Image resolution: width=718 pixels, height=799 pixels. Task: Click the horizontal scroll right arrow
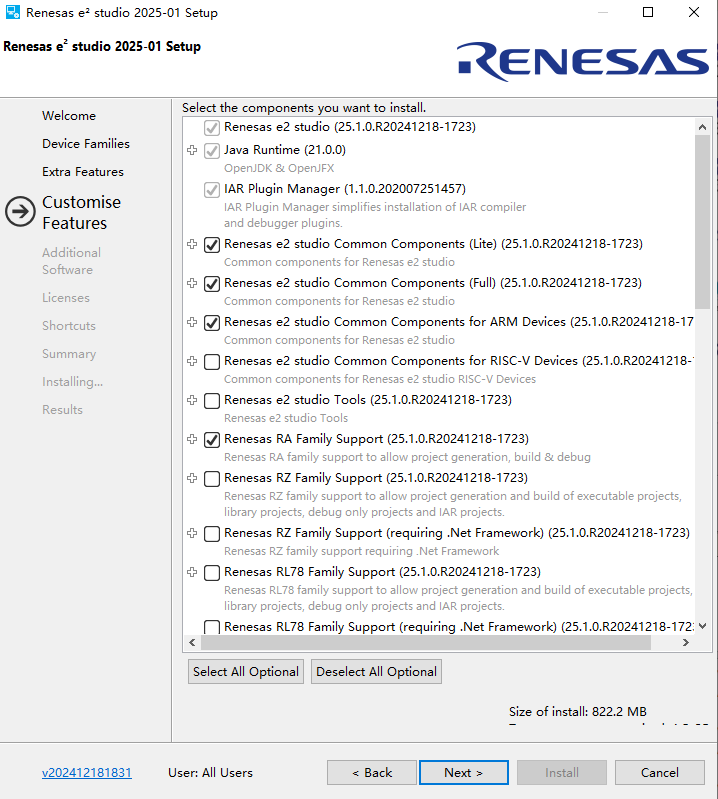click(686, 643)
